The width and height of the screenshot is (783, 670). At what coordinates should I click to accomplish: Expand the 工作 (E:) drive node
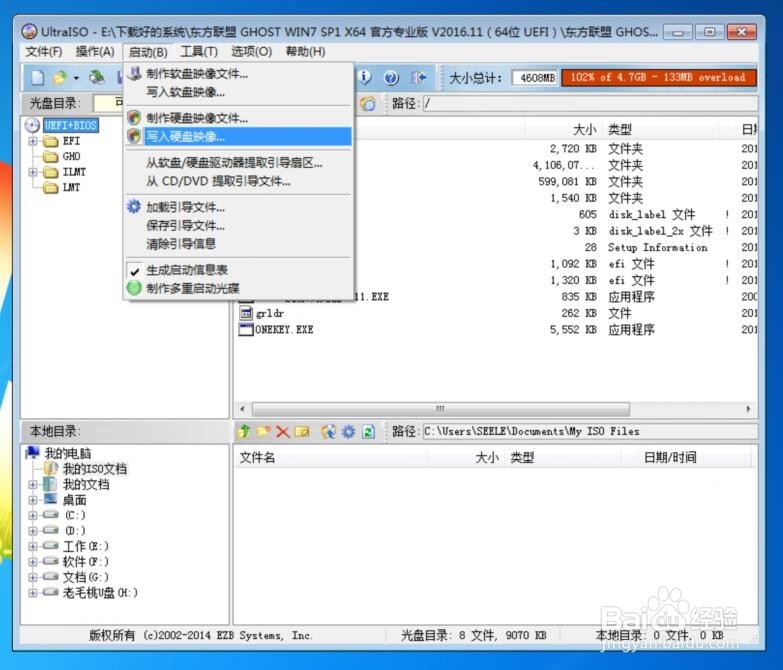33,547
